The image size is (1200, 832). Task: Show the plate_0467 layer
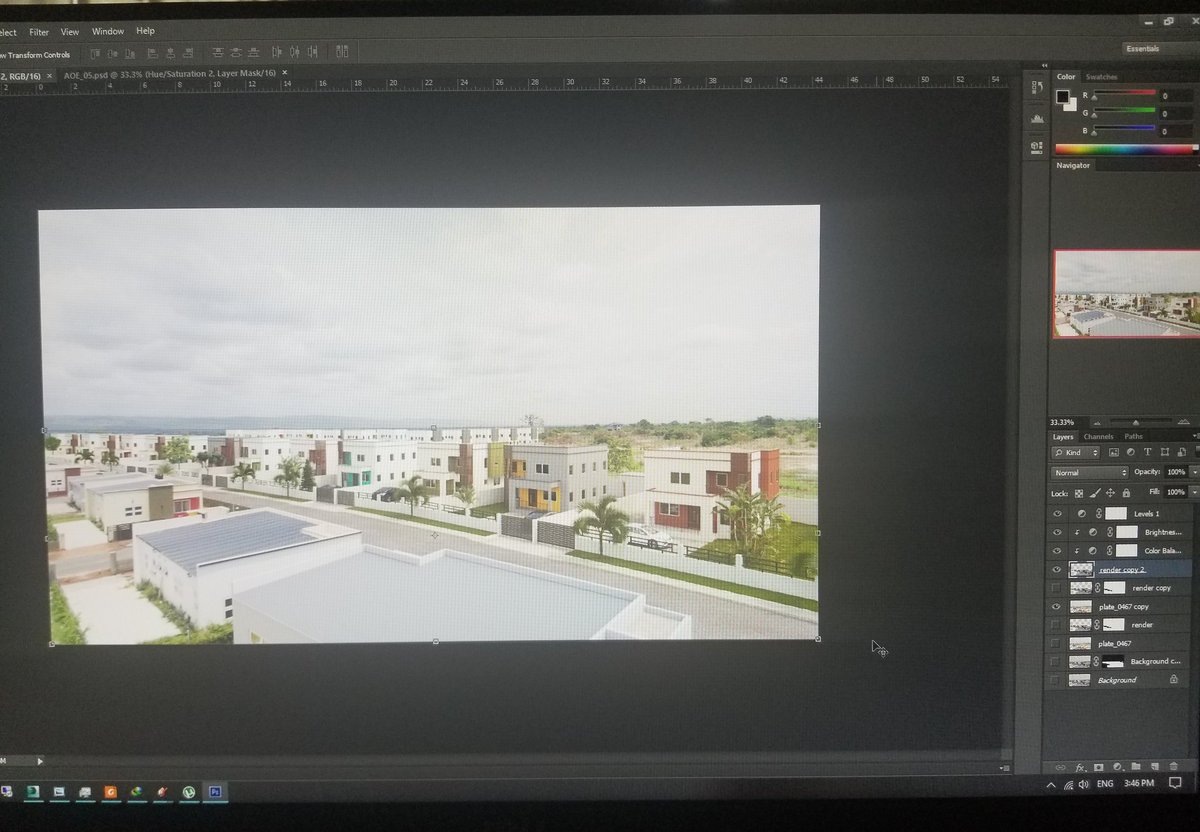[1056, 643]
